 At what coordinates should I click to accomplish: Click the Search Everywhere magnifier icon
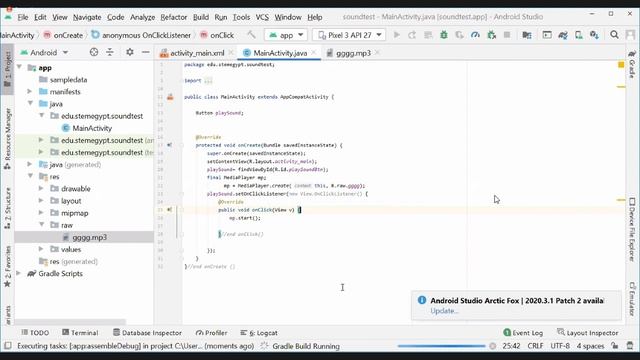614,35
